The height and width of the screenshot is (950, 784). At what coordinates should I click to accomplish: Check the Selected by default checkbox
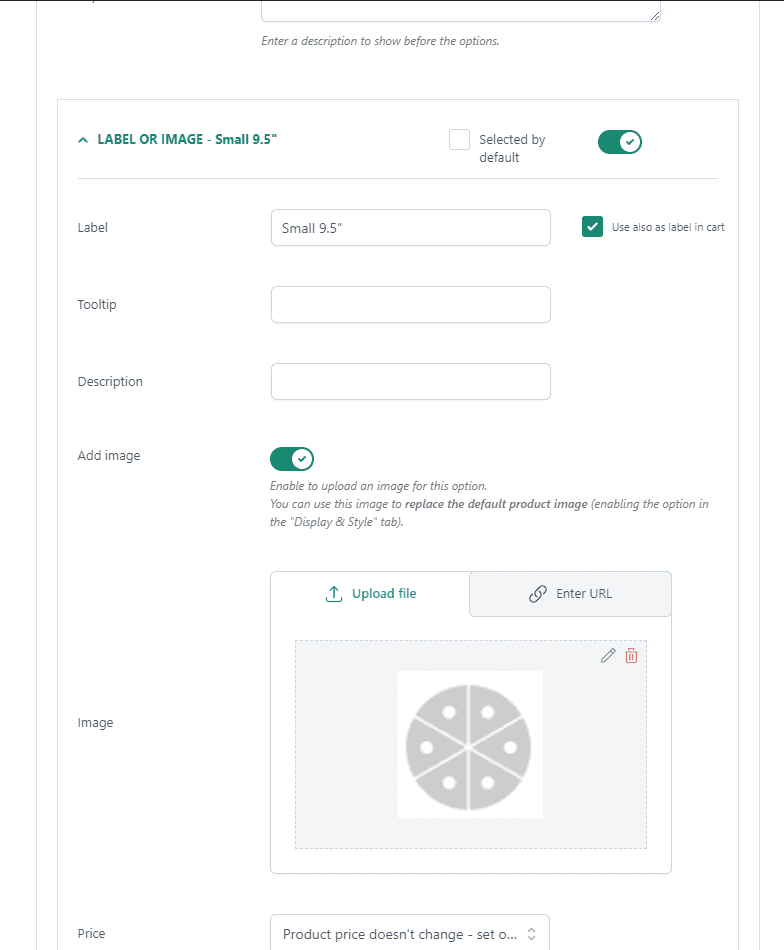[x=459, y=139]
